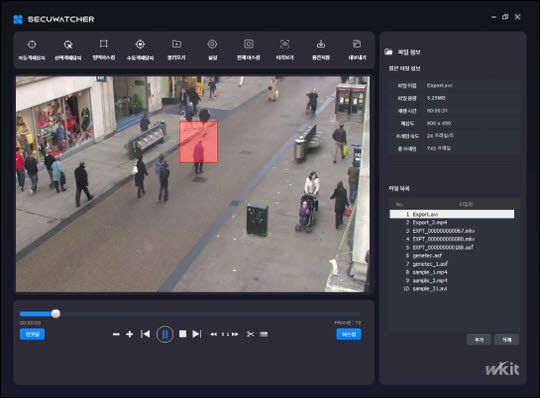Apply full-frame masking from the toolbar
The image size is (540, 398).
(x=249, y=44)
